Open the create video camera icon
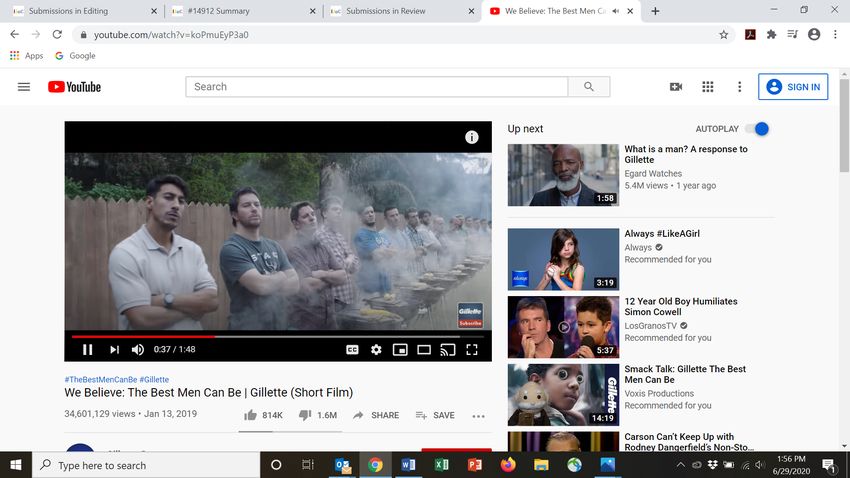The image size is (850, 478). point(675,87)
